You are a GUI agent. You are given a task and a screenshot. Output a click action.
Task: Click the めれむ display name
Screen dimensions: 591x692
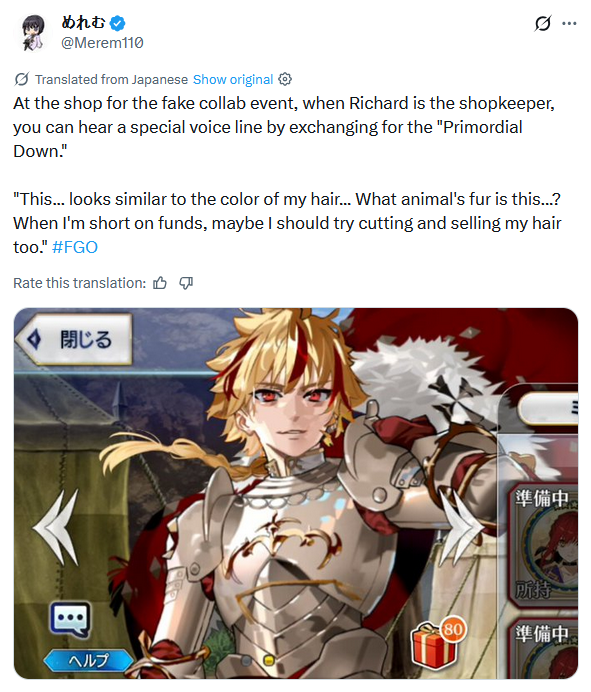click(83, 22)
